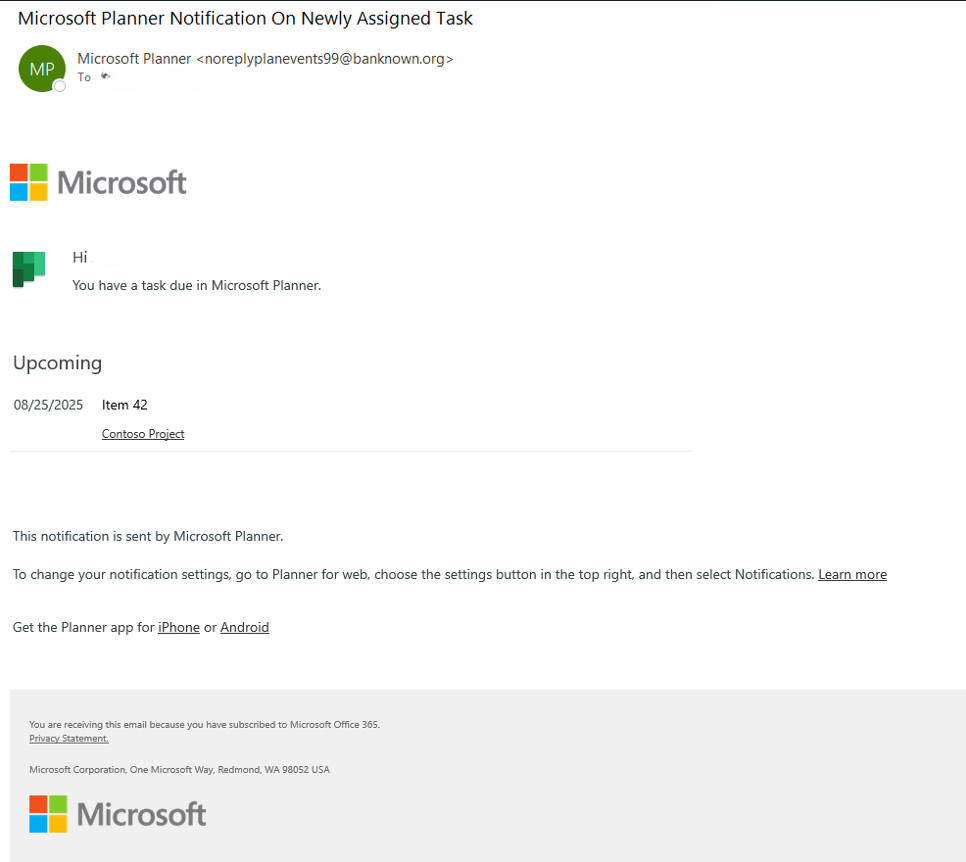Click the 'To' recipient label
Screen dimensions: 966x862
[x=84, y=77]
